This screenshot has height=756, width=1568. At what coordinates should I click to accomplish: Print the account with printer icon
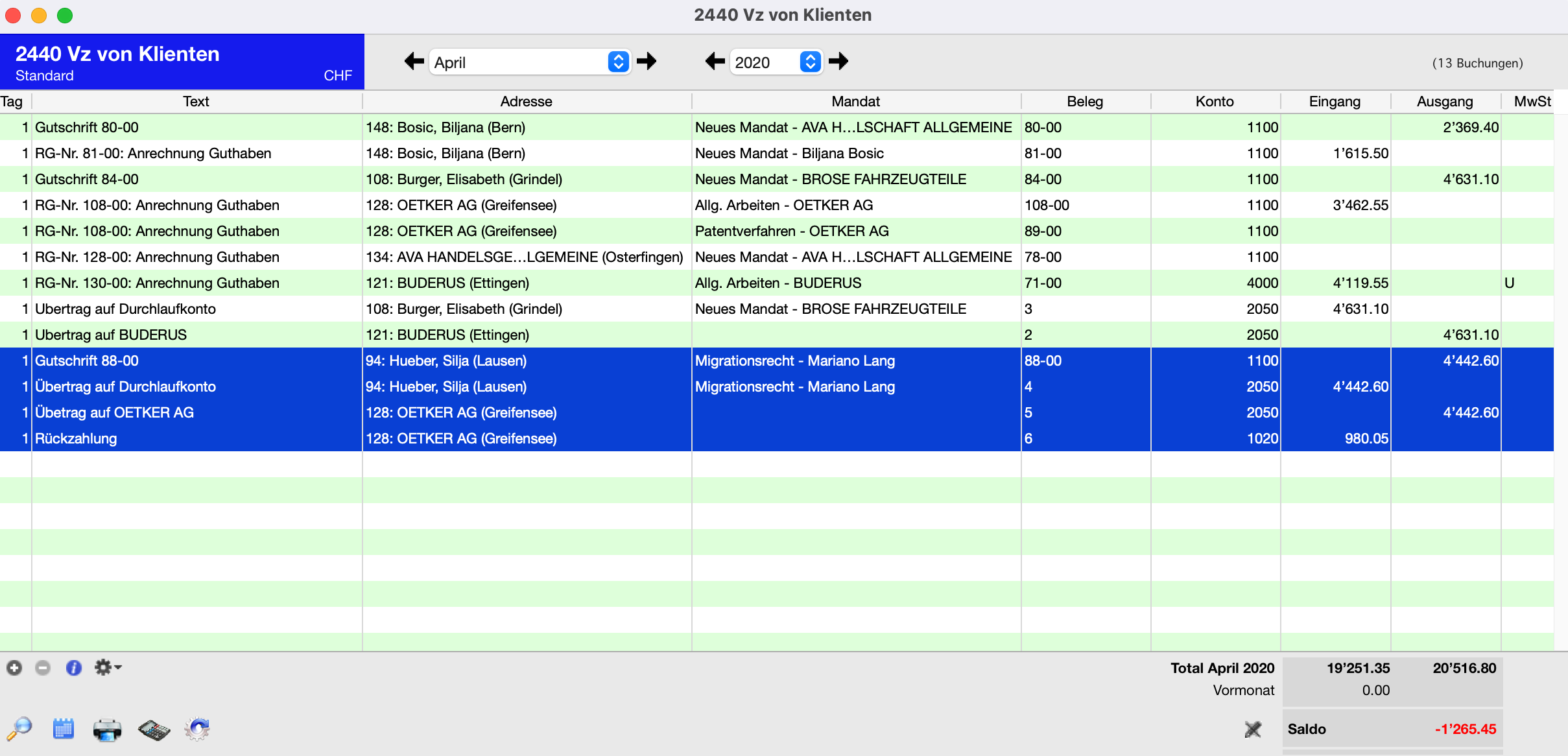107,730
